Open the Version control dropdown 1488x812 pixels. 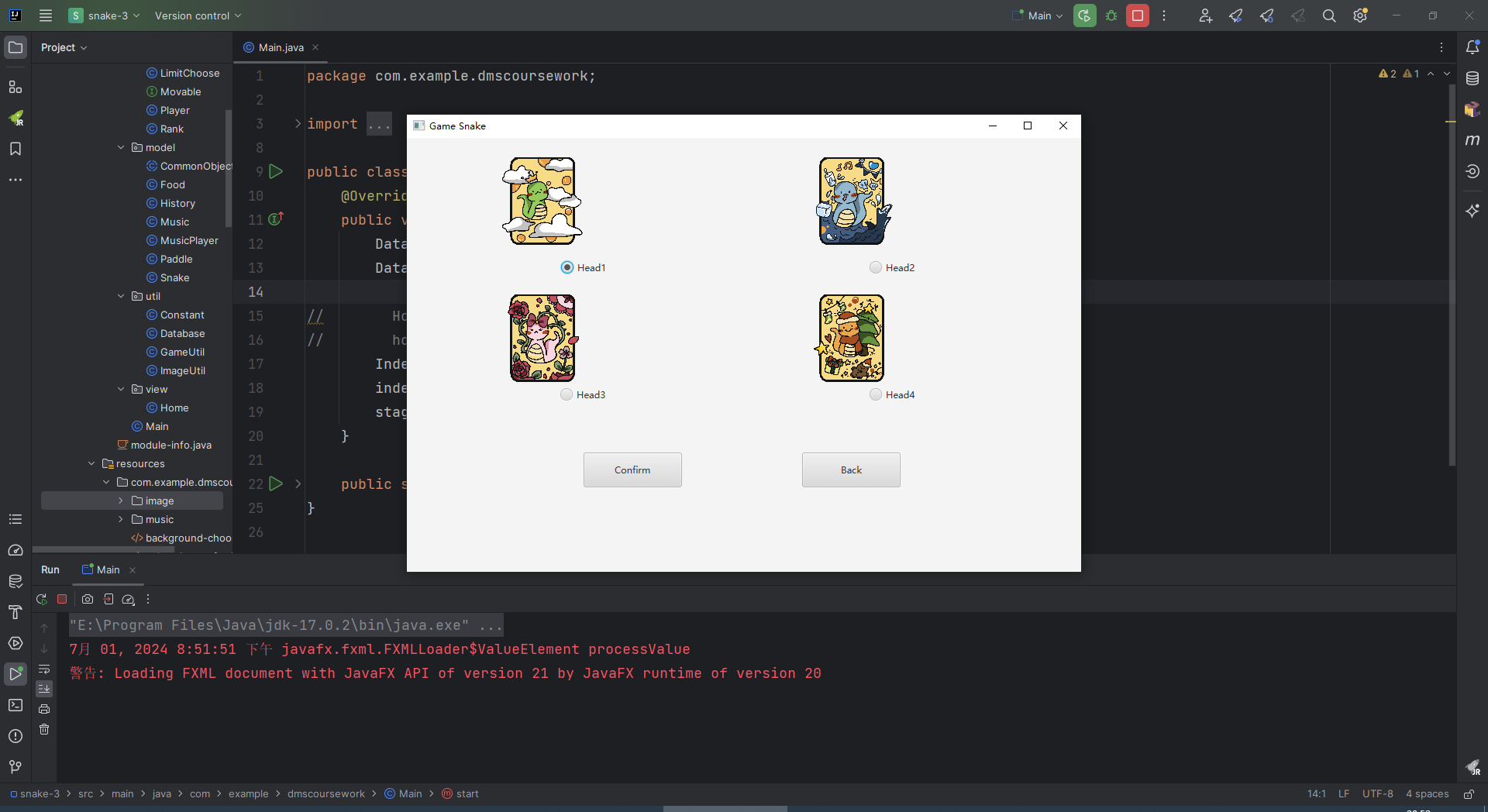(x=198, y=15)
